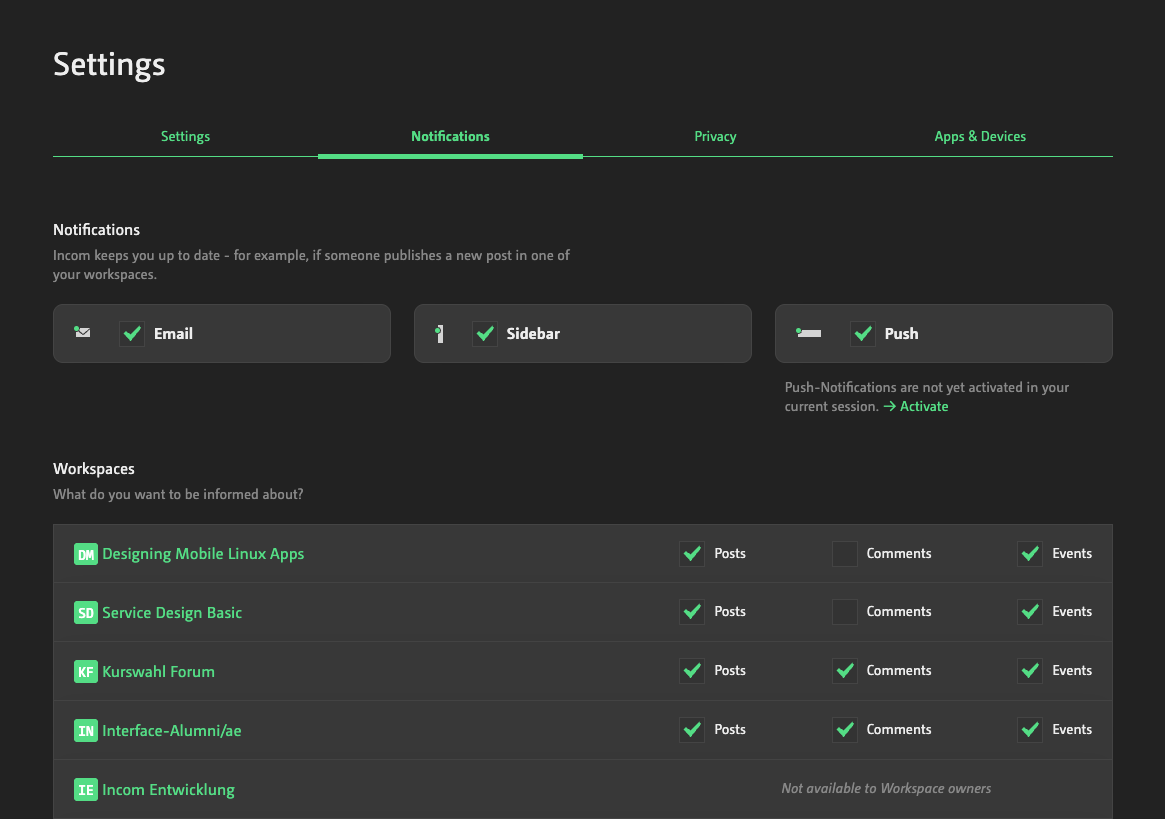1165x819 pixels.
Task: Click the Activate push notifications link
Action: (x=915, y=407)
